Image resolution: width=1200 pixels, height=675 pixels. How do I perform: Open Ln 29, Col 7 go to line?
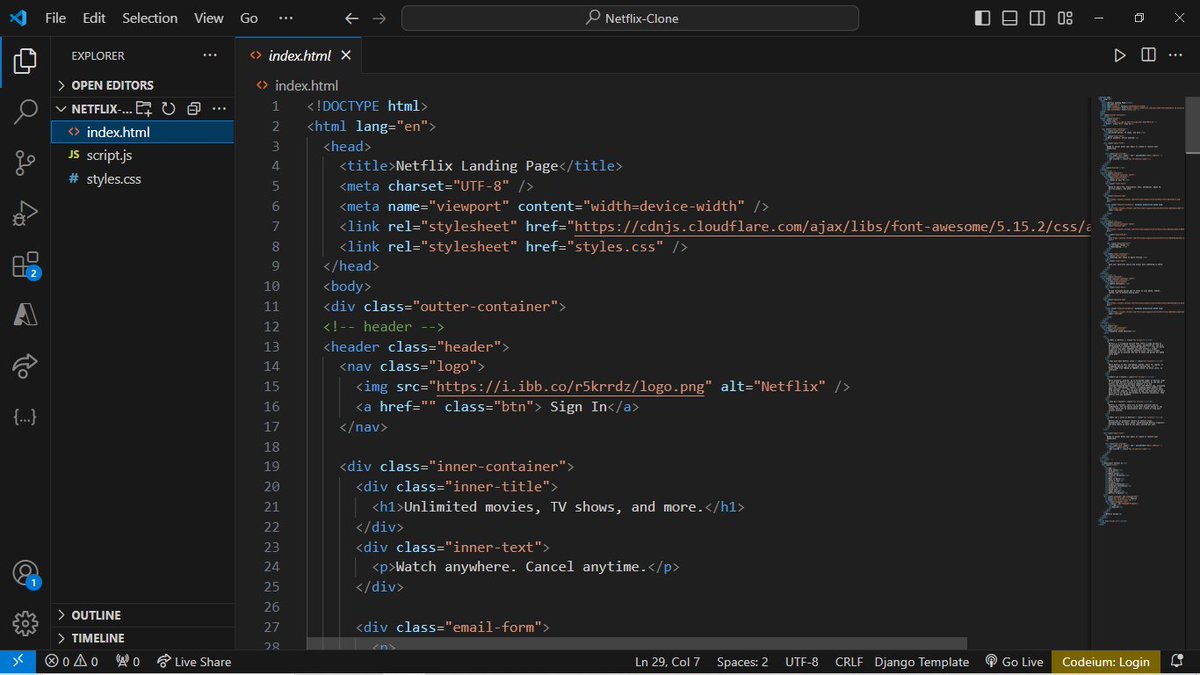coord(667,662)
